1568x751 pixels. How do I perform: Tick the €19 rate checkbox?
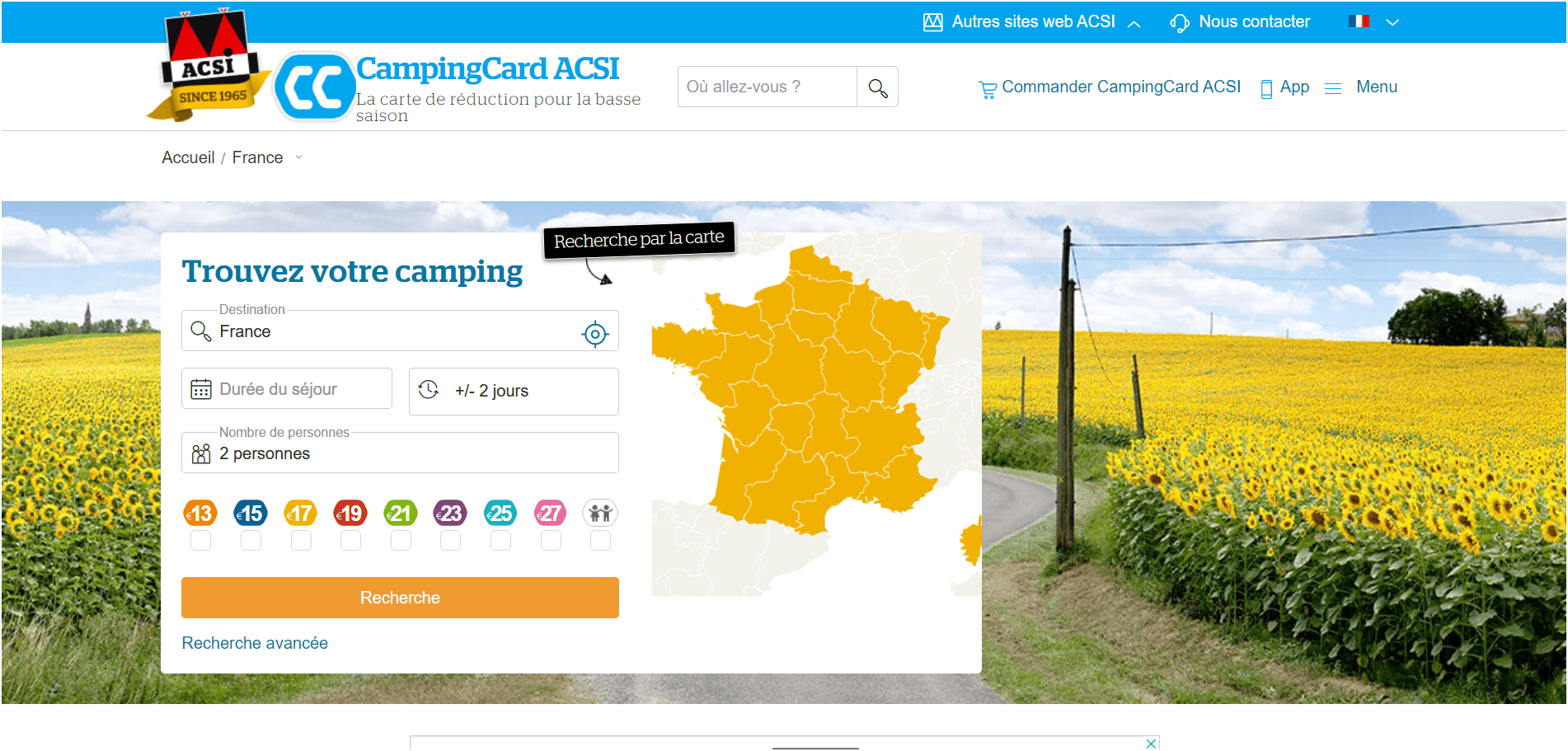(350, 541)
